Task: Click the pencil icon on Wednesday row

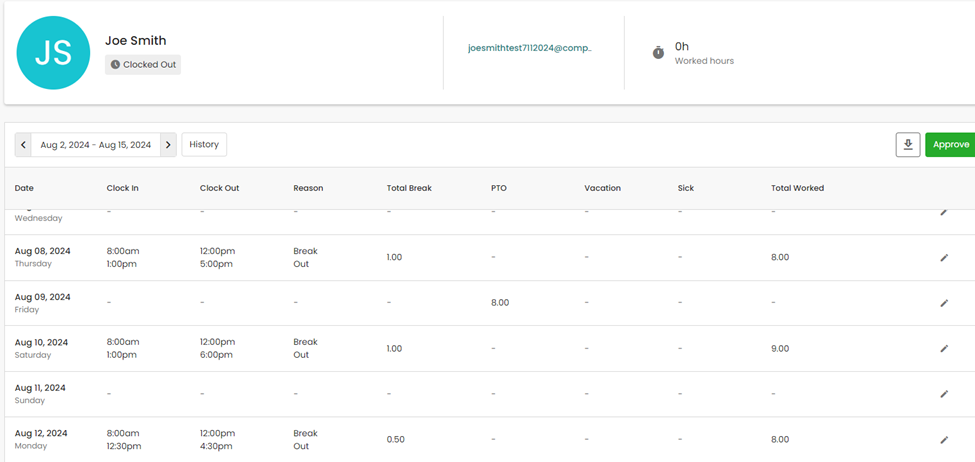Action: pos(944,212)
